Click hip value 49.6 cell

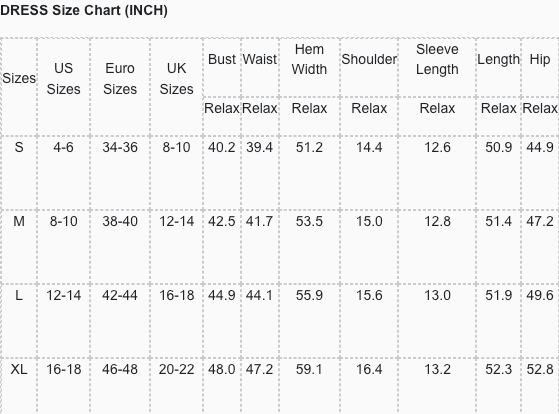(540, 295)
